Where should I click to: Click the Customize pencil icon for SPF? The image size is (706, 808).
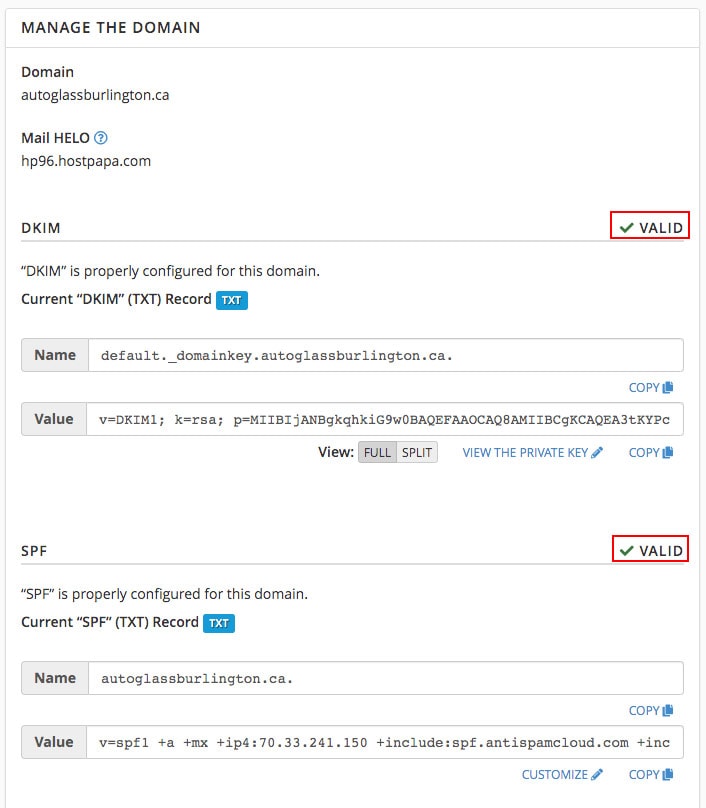pyautogui.click(x=597, y=775)
